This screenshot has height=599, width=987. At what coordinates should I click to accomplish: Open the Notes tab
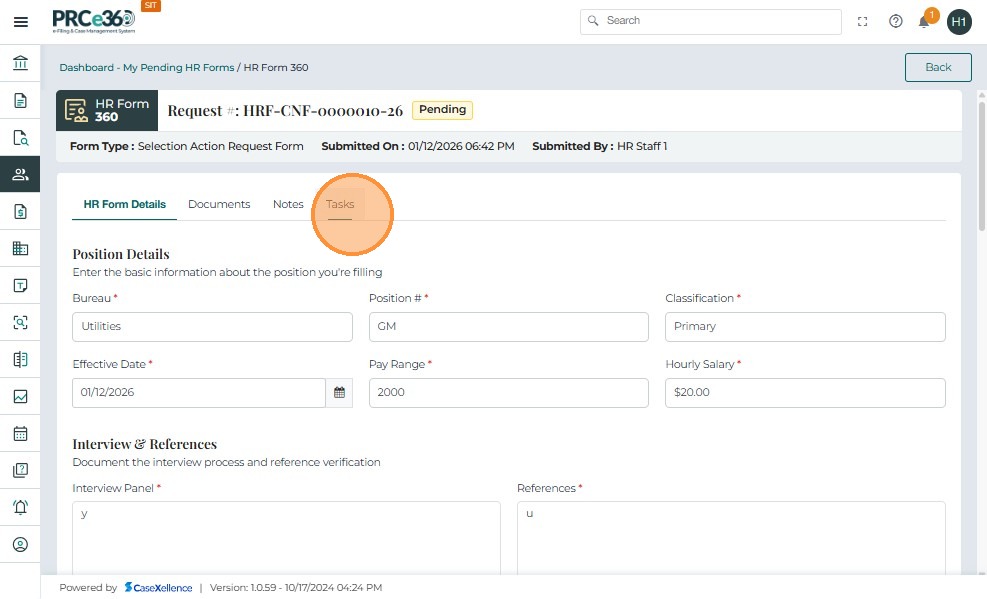pos(288,204)
